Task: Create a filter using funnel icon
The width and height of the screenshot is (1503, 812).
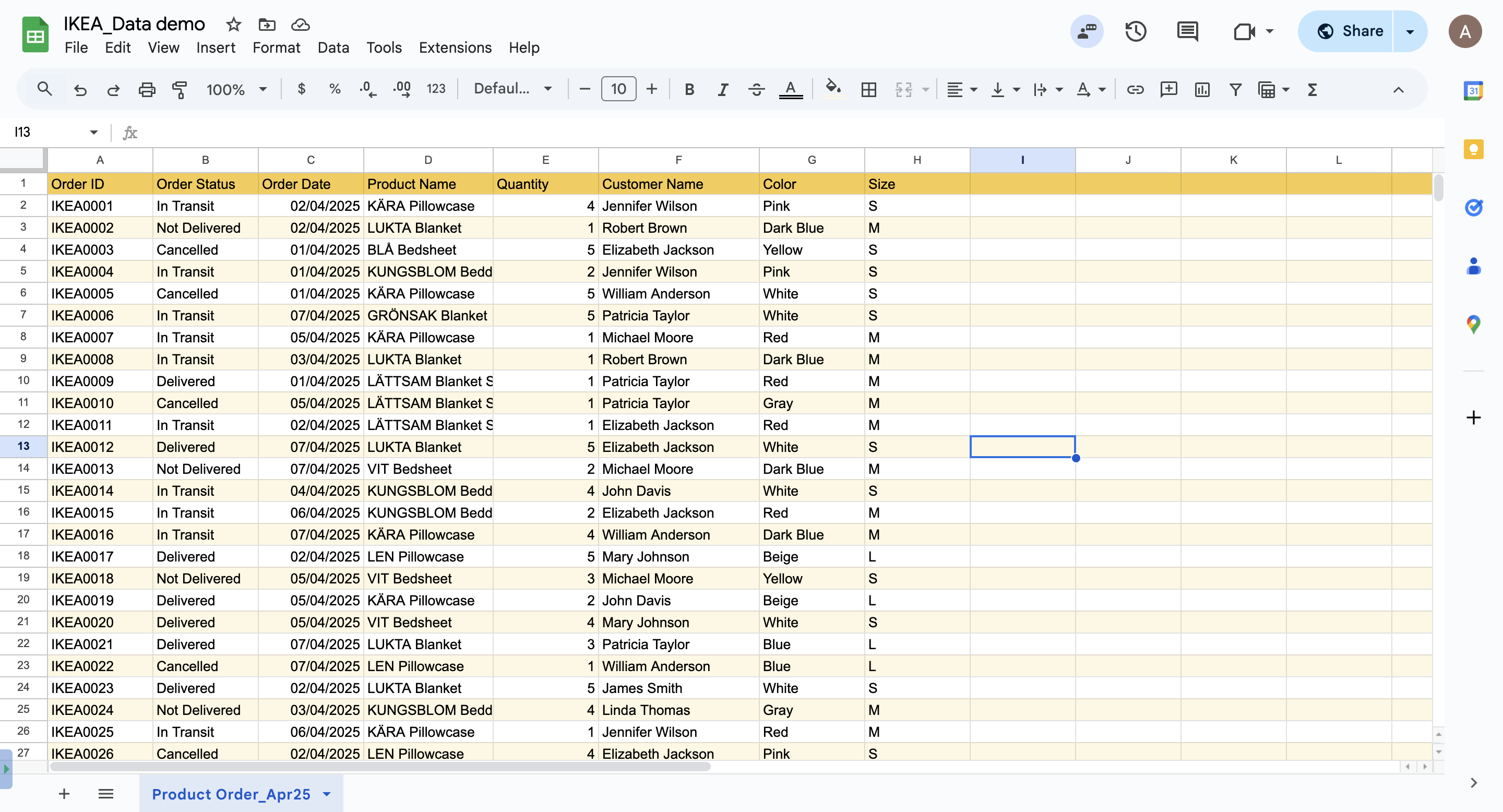Action: (1235, 89)
